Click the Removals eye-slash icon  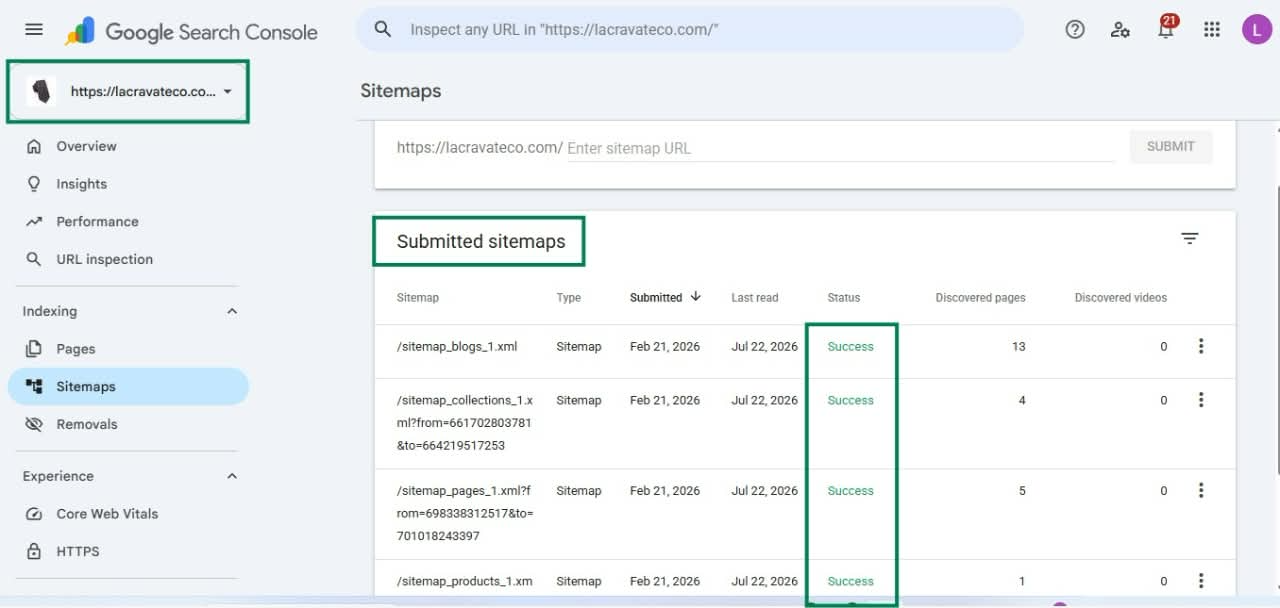34,424
